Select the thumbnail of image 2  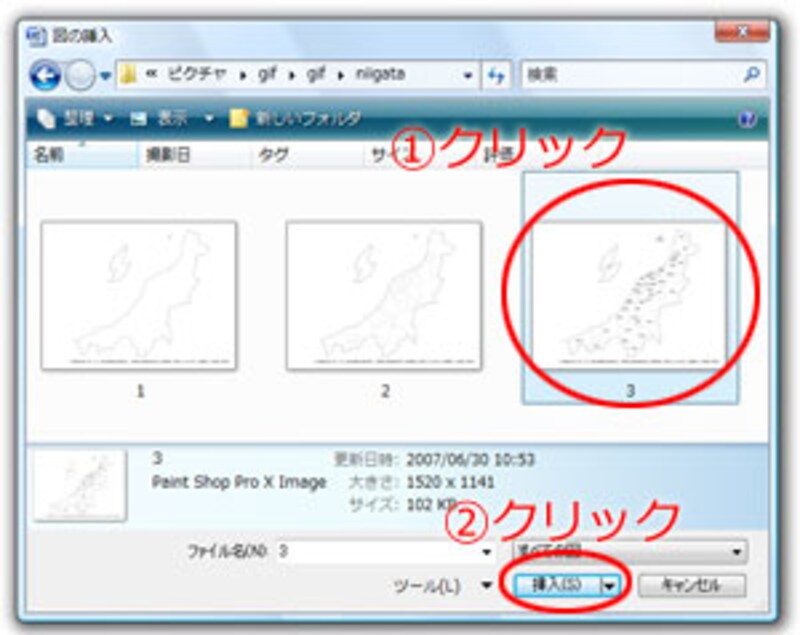[x=384, y=296]
